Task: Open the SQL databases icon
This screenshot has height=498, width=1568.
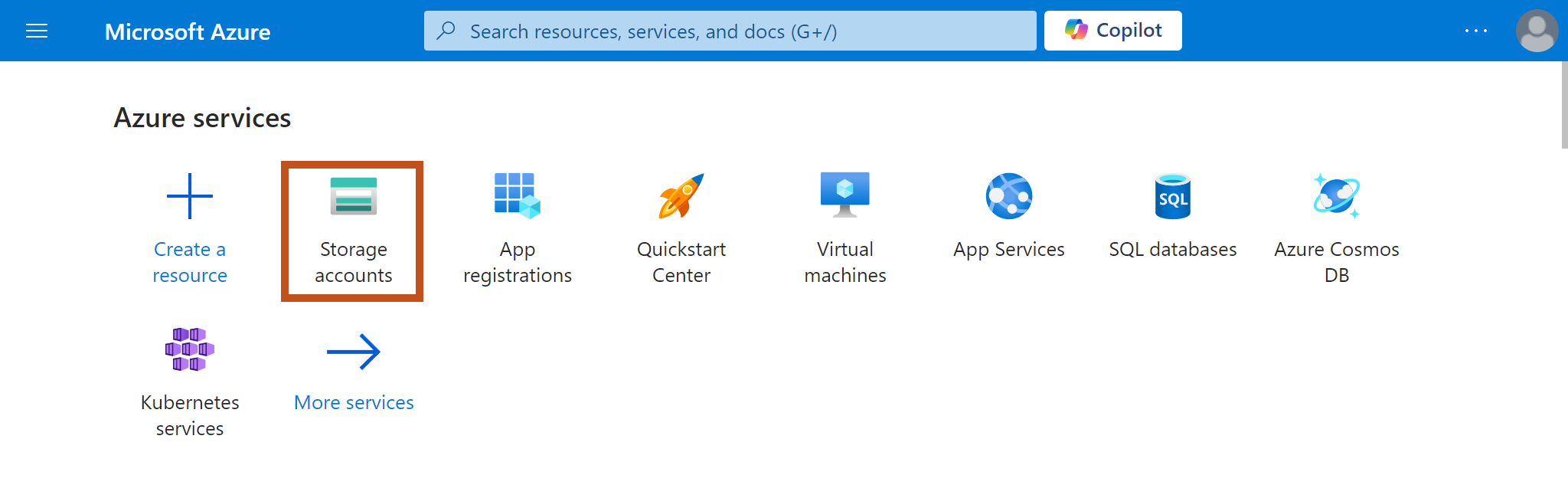Action: (1172, 196)
